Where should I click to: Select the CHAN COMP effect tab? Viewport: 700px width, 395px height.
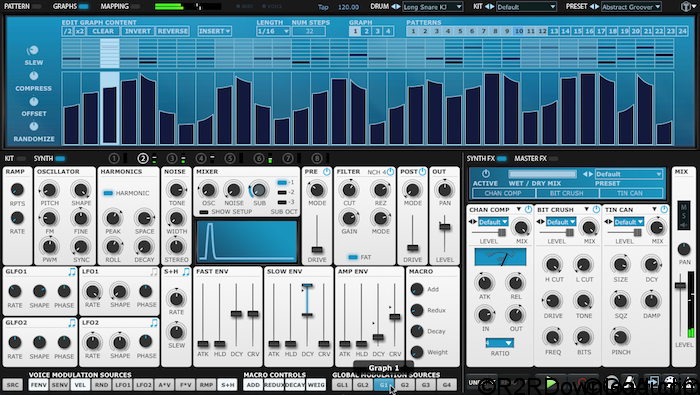[x=504, y=193]
